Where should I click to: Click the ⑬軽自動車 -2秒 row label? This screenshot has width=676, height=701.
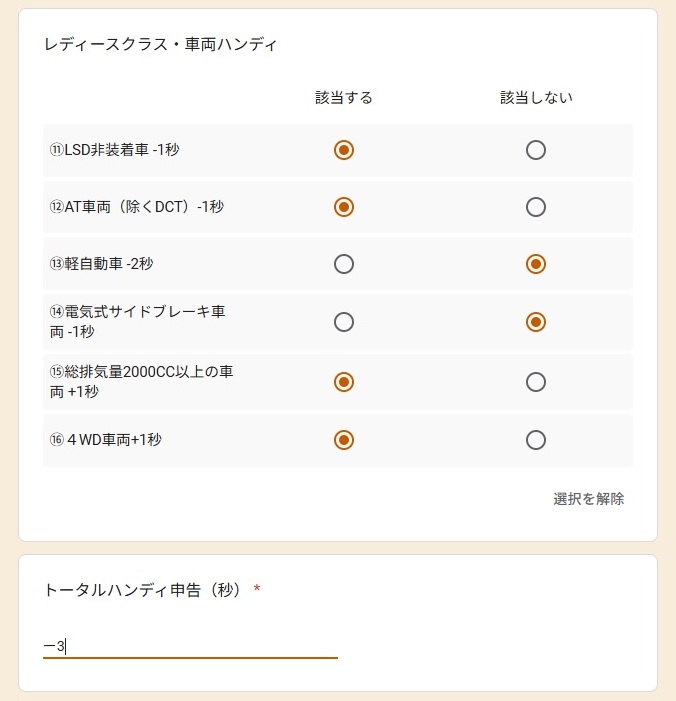[102, 264]
